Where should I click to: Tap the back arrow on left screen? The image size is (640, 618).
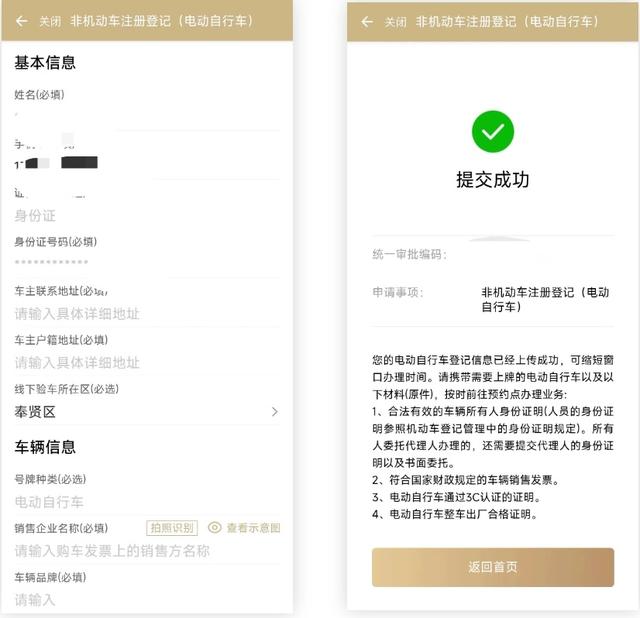[22, 21]
